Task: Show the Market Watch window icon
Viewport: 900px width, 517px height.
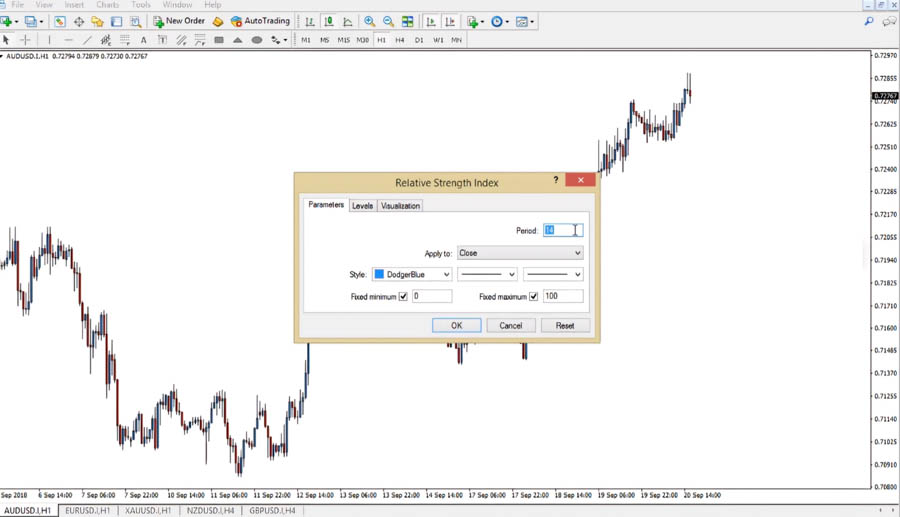Action: tap(60, 21)
